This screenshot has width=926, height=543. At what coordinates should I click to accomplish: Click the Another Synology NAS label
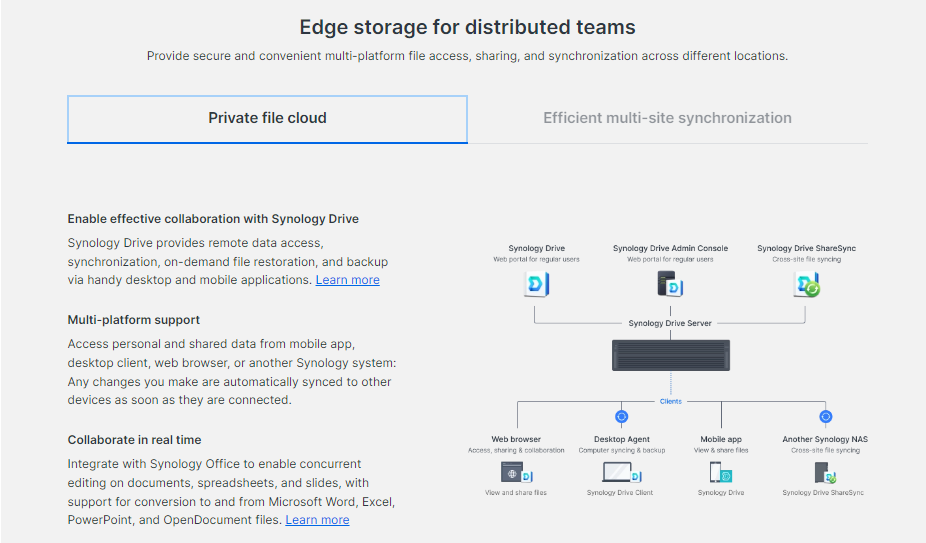coord(825,439)
